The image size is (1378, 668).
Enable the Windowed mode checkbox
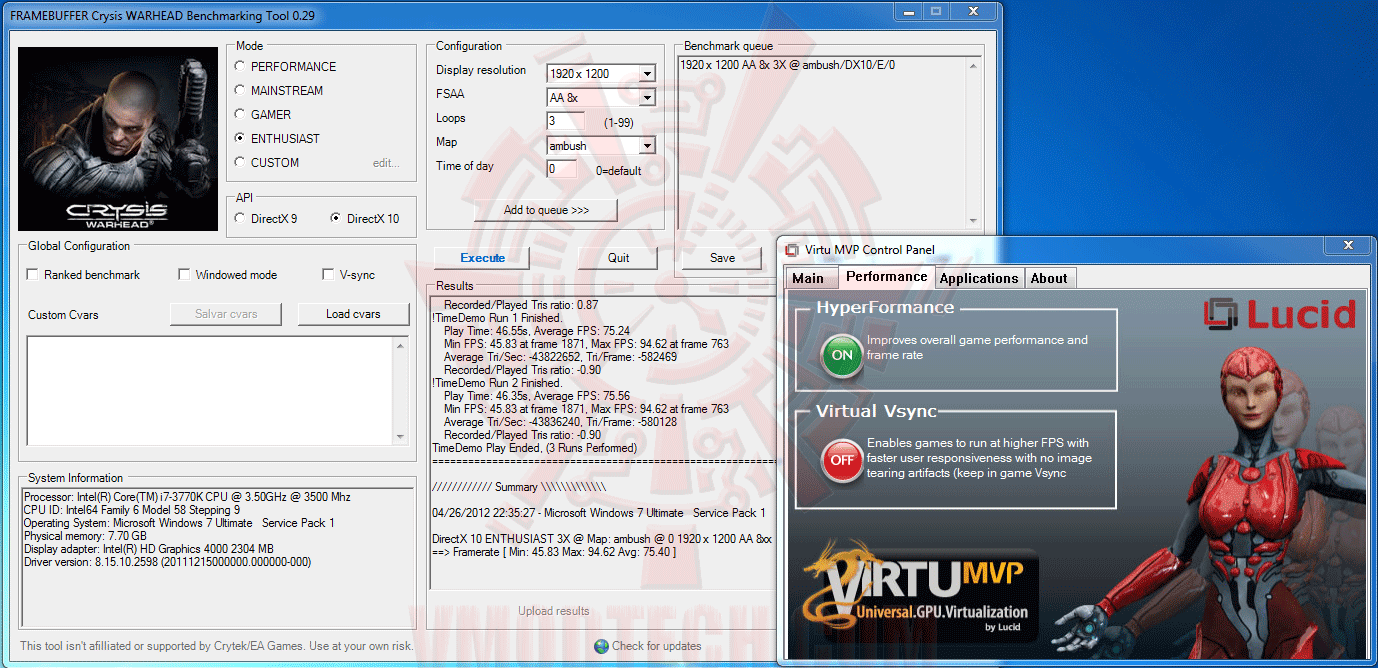point(184,274)
